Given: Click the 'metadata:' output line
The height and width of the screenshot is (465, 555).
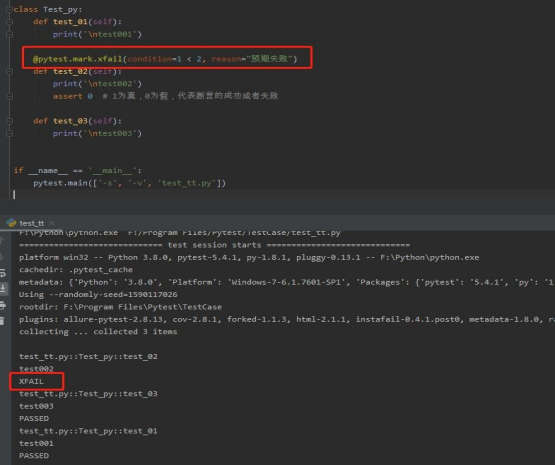Looking at the screenshot, I should (x=286, y=282).
